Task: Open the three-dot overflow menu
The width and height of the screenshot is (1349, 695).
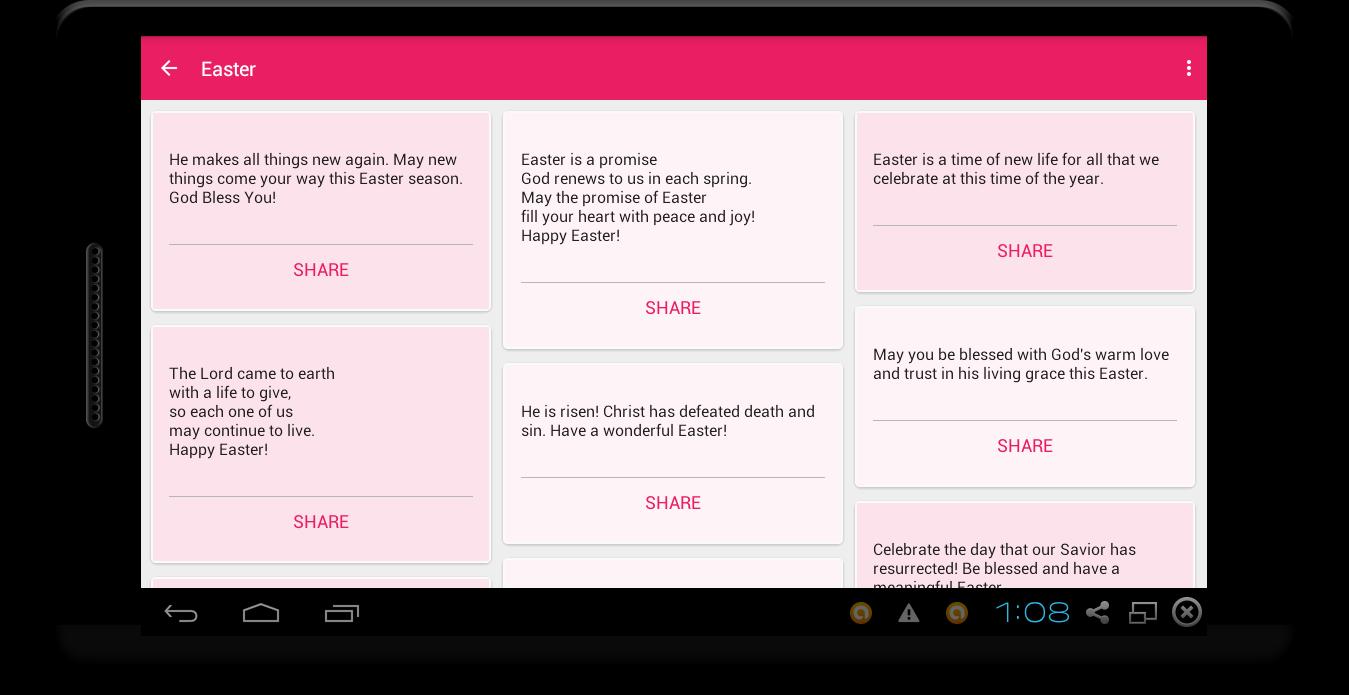Action: pos(1188,68)
